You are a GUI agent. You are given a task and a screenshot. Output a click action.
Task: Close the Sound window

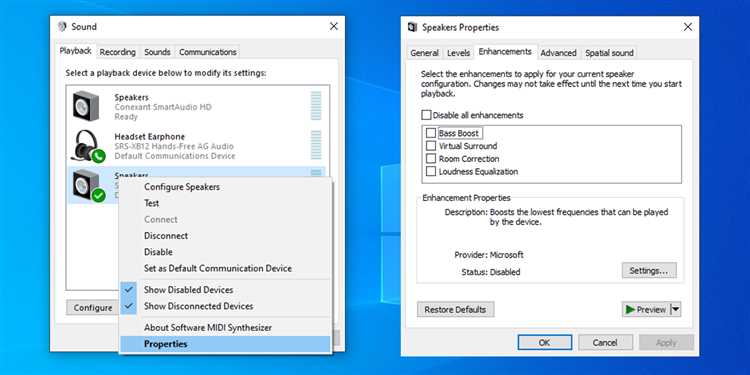coord(334,26)
